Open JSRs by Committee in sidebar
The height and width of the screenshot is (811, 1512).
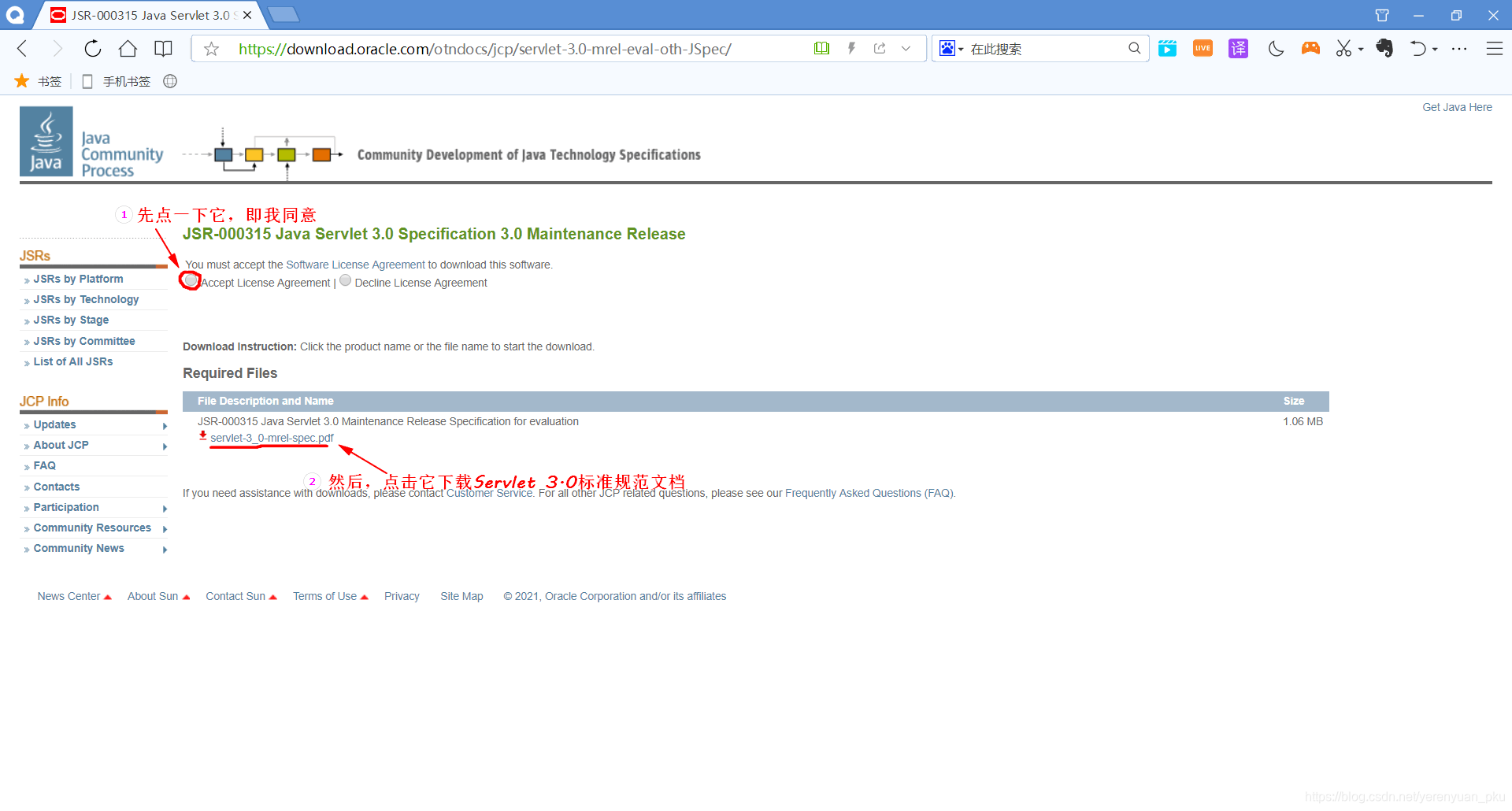(84, 341)
